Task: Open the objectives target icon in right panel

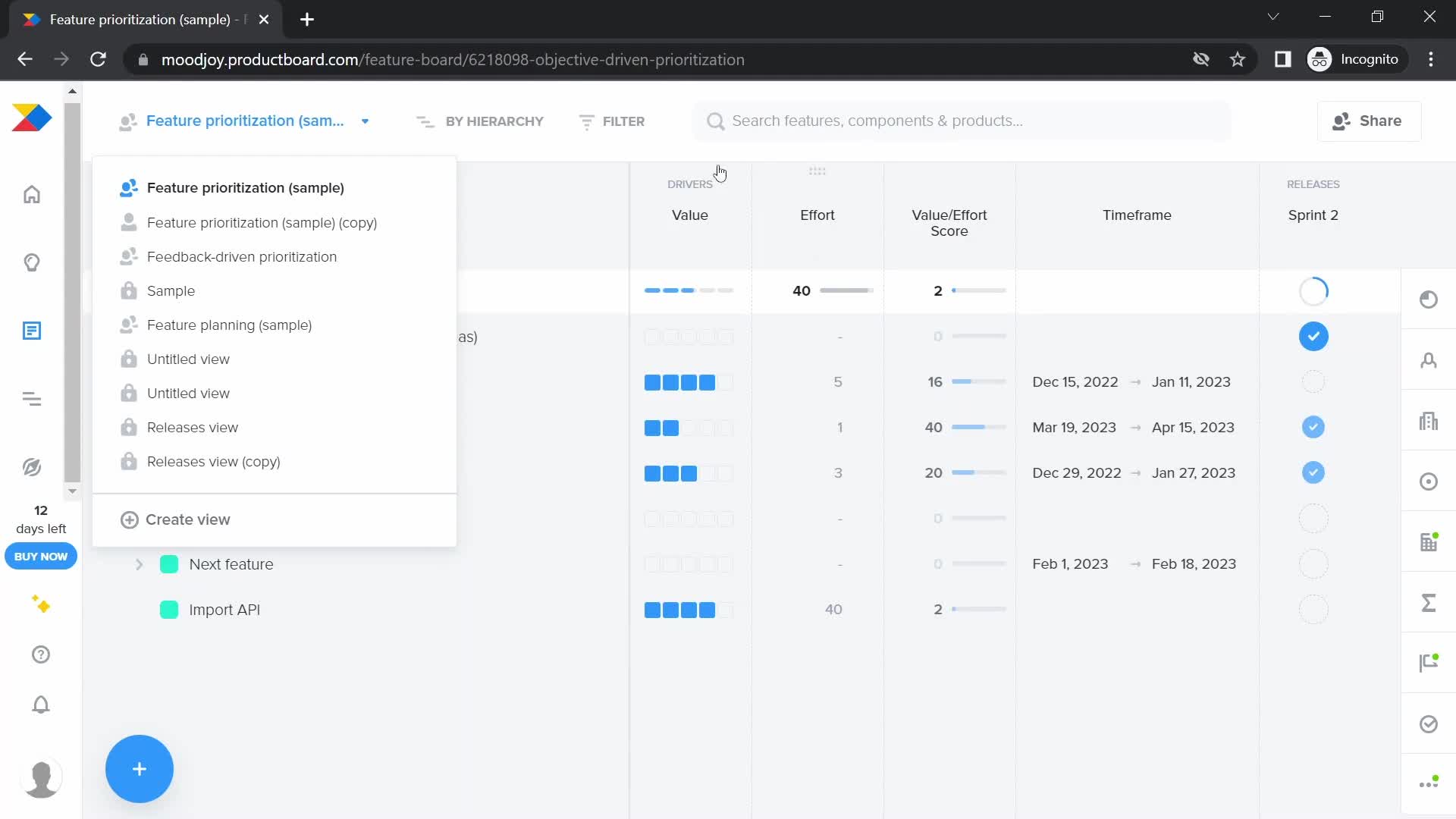Action: tap(1429, 482)
